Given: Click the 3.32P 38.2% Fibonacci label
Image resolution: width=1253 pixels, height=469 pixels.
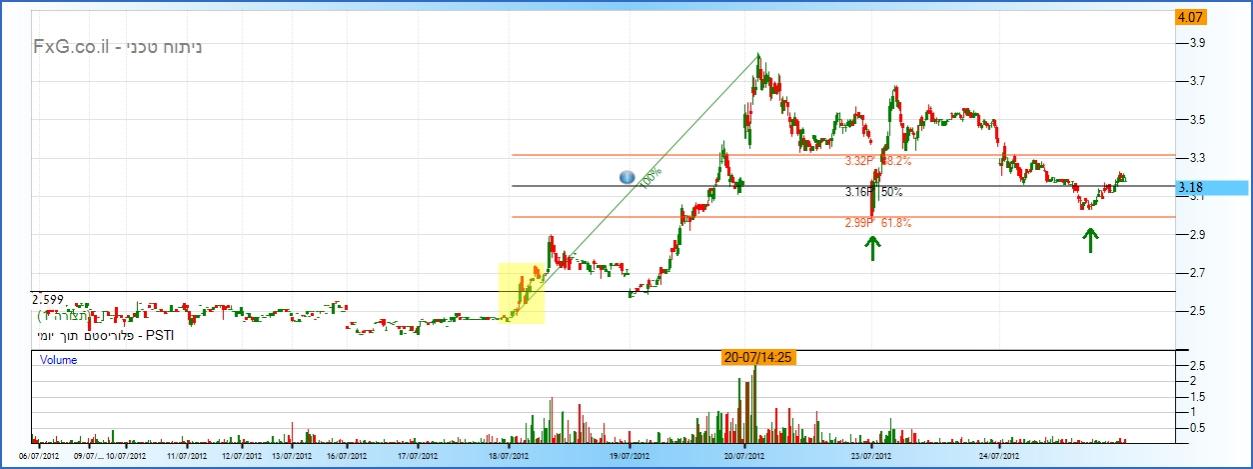Looking at the screenshot, I should tap(877, 161).
